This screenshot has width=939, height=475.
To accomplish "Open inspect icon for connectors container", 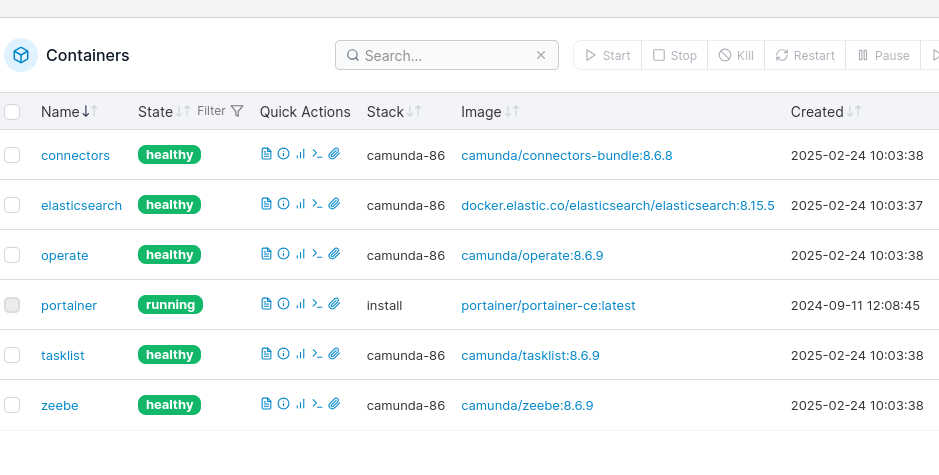I will [x=283, y=154].
